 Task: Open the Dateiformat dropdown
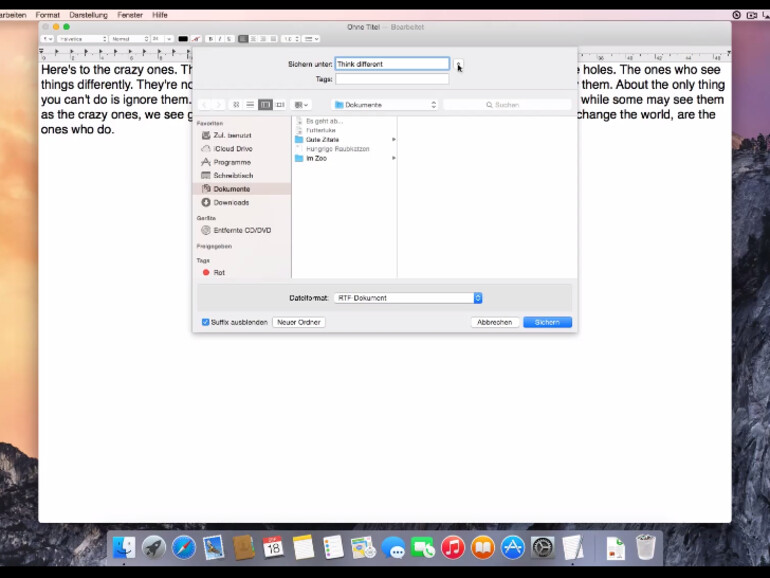408,298
